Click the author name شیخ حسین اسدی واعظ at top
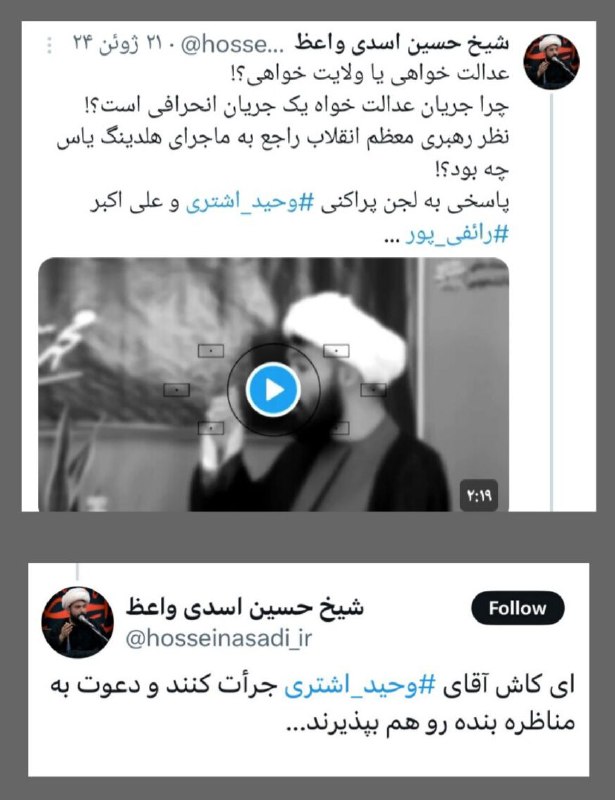Screen dimensions: 615x800 [402, 44]
